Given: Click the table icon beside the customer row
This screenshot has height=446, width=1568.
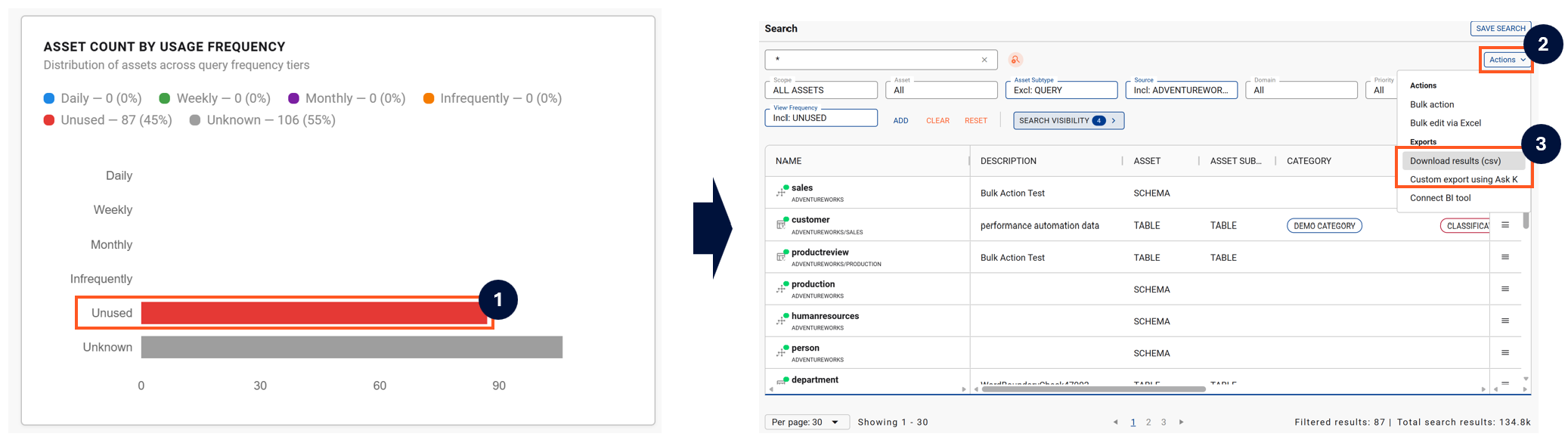Looking at the screenshot, I should [x=782, y=224].
